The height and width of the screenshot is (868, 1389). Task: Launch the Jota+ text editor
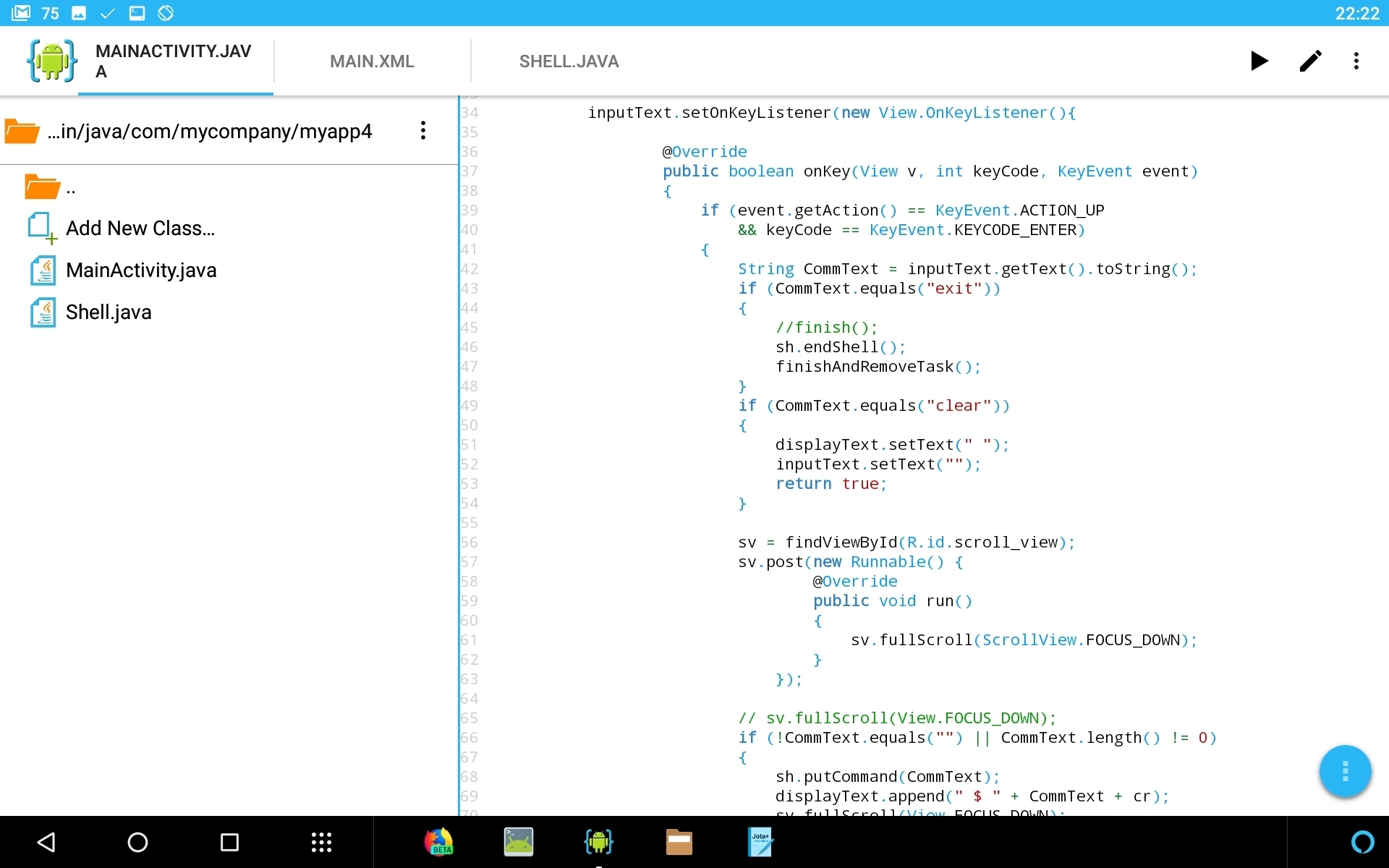[760, 842]
